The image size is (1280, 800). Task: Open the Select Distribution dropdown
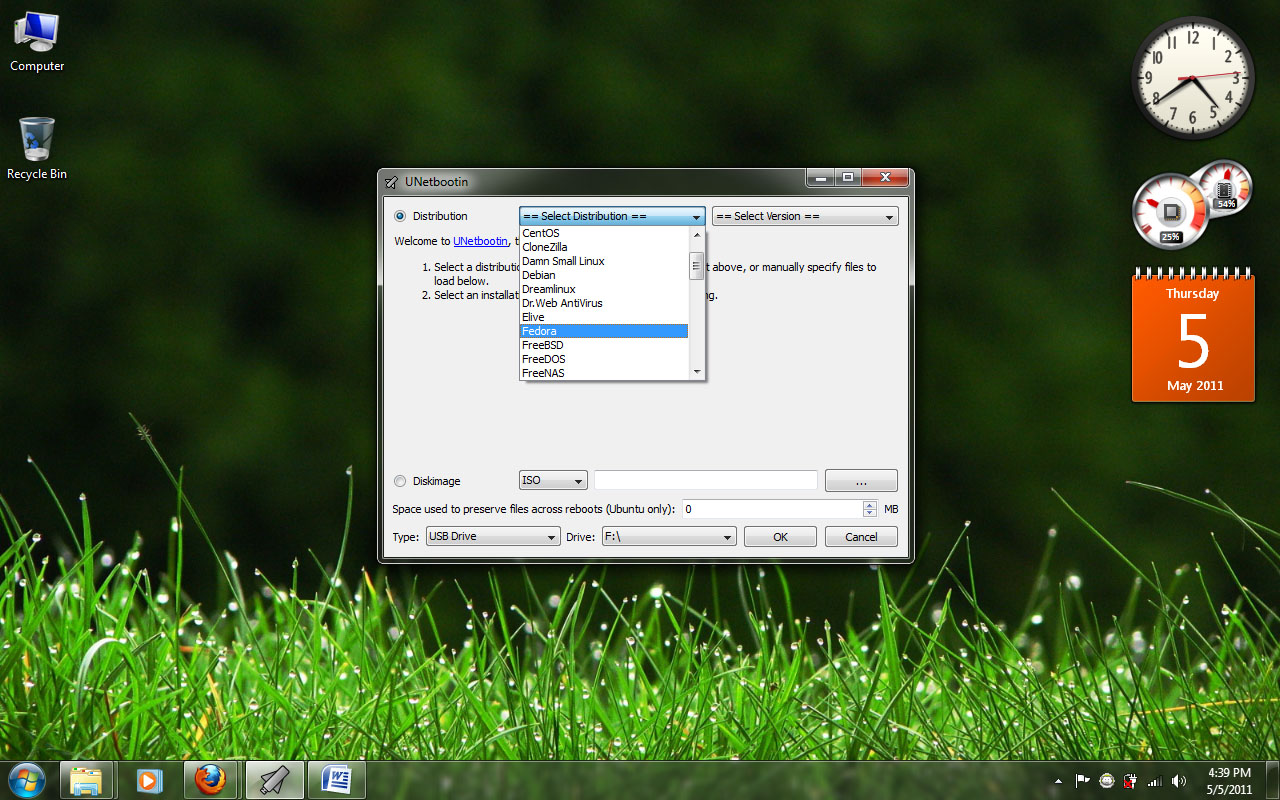coord(612,216)
